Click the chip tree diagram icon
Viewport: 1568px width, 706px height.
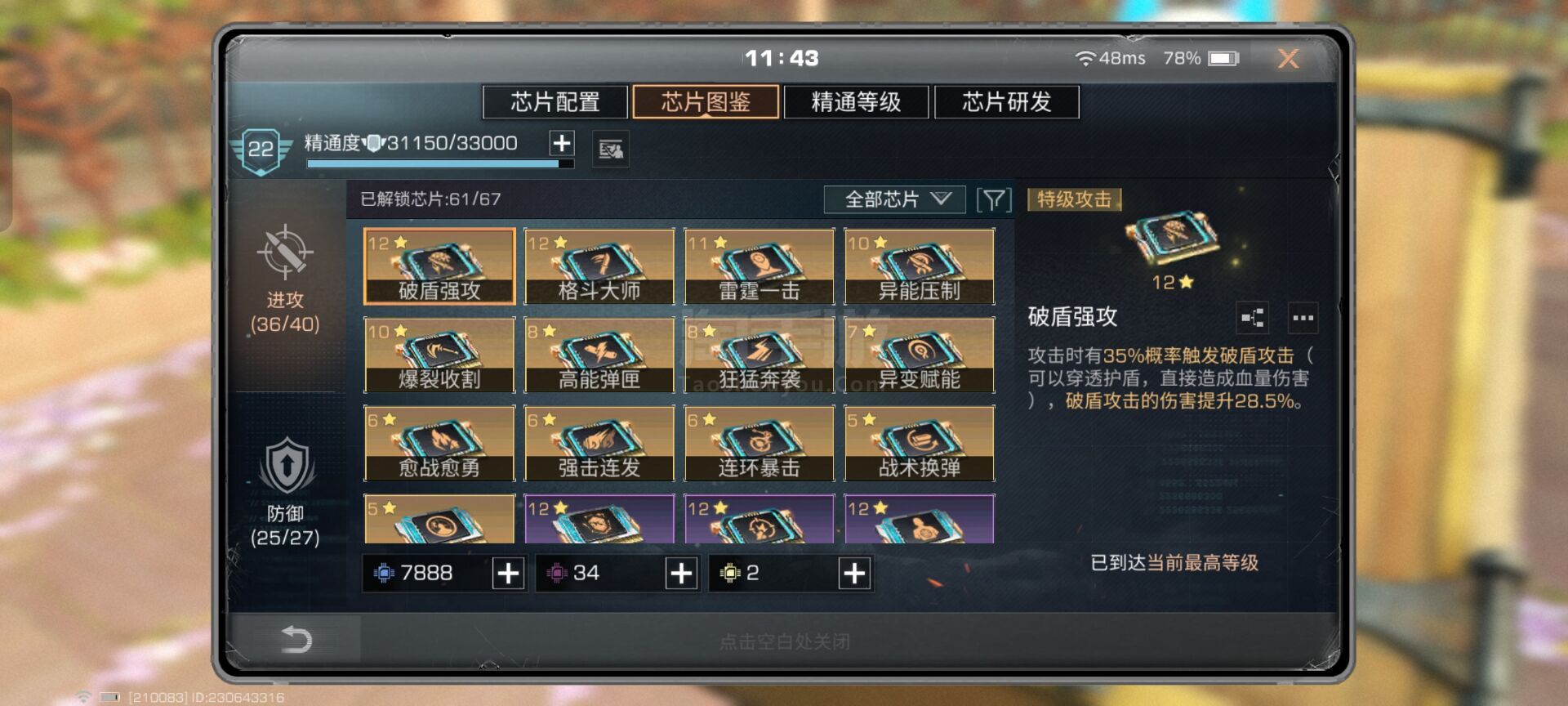click(x=1253, y=318)
